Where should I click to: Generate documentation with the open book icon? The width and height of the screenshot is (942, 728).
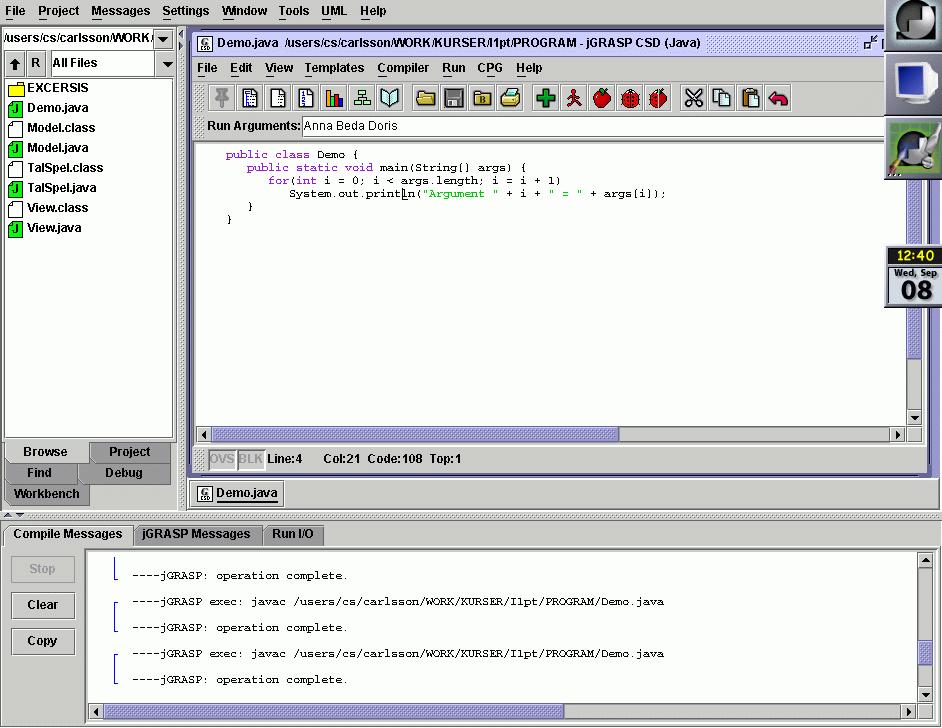coord(390,98)
